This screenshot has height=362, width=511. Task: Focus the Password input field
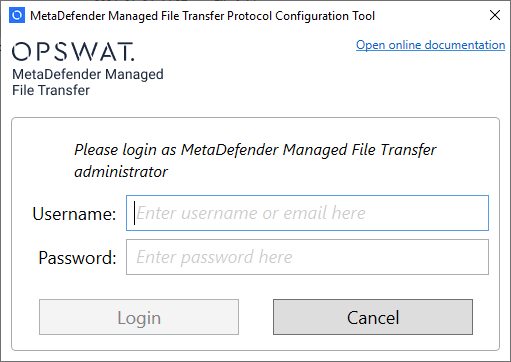pyautogui.click(x=307, y=257)
